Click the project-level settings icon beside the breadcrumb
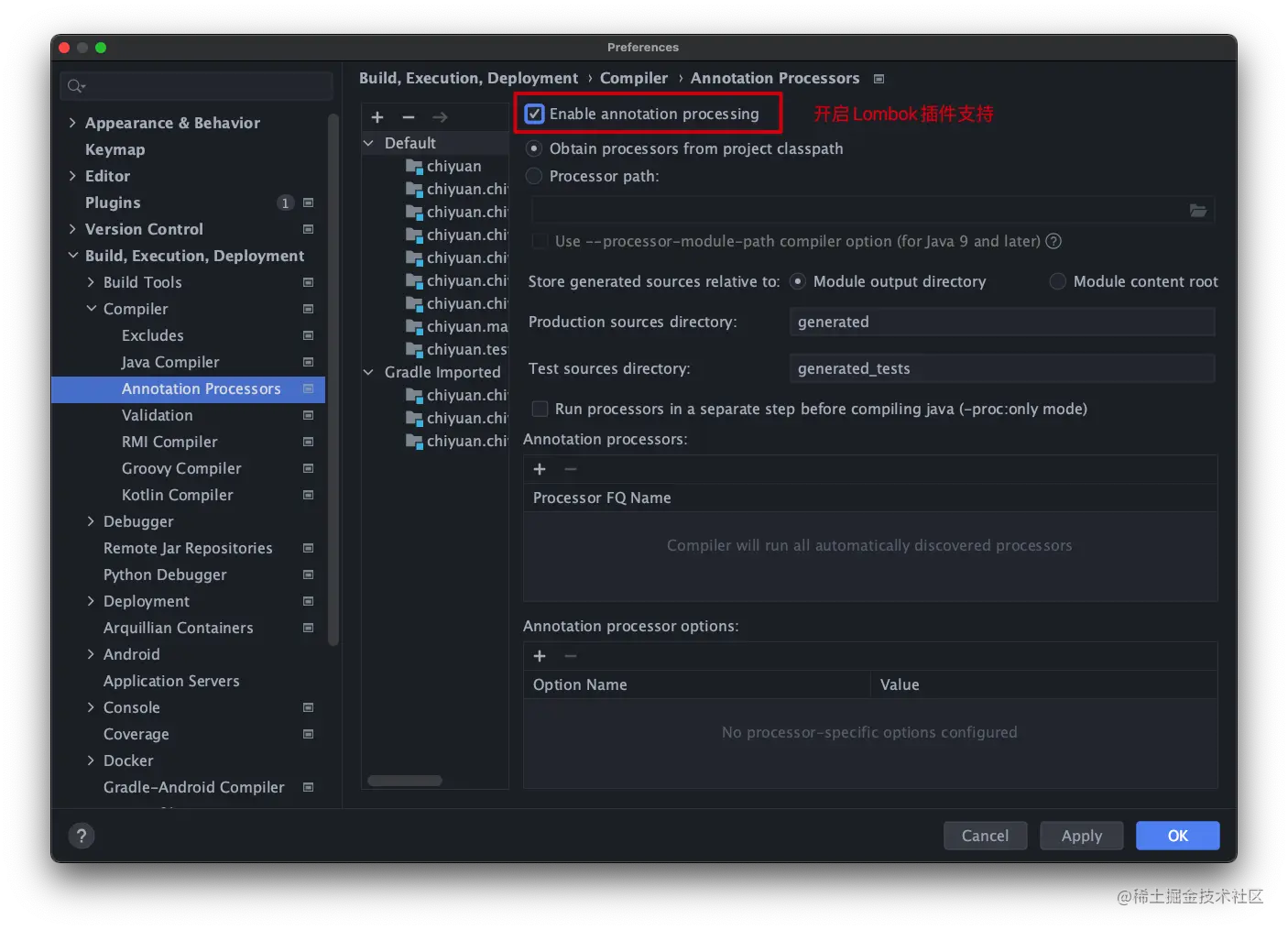This screenshot has height=930, width=1288. [x=879, y=79]
